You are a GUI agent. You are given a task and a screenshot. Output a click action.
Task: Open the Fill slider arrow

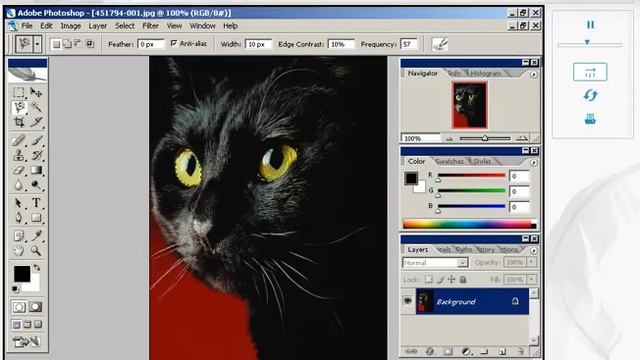click(531, 279)
